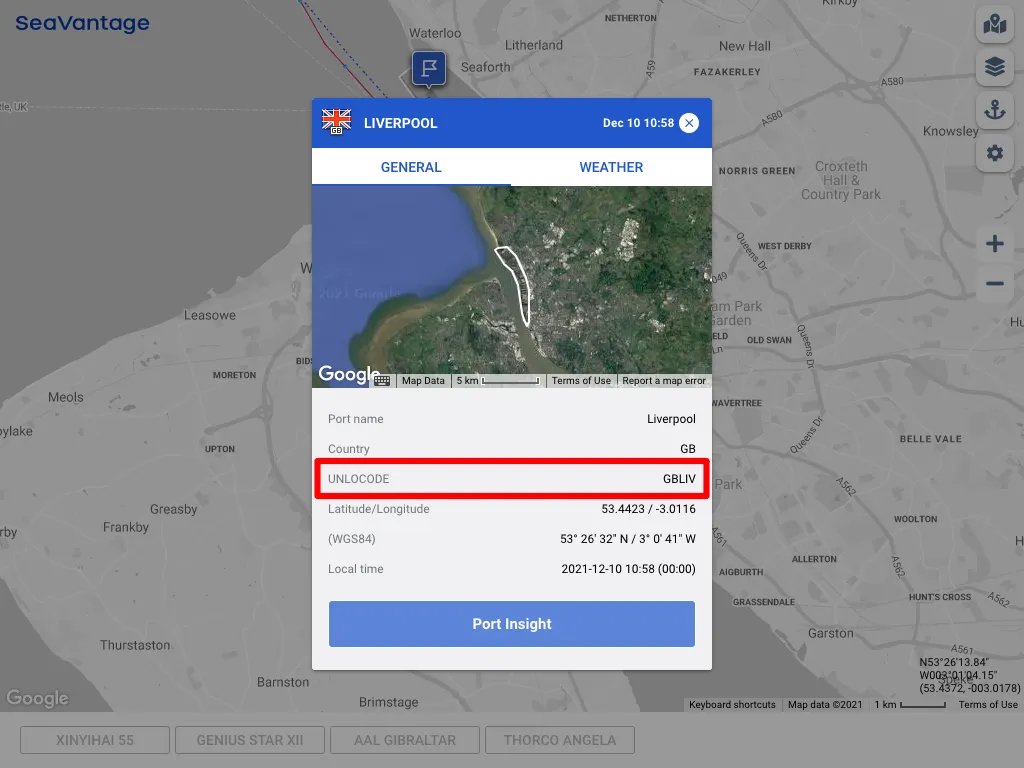
Task: Click the Google logo on the main map
Action: (37, 698)
